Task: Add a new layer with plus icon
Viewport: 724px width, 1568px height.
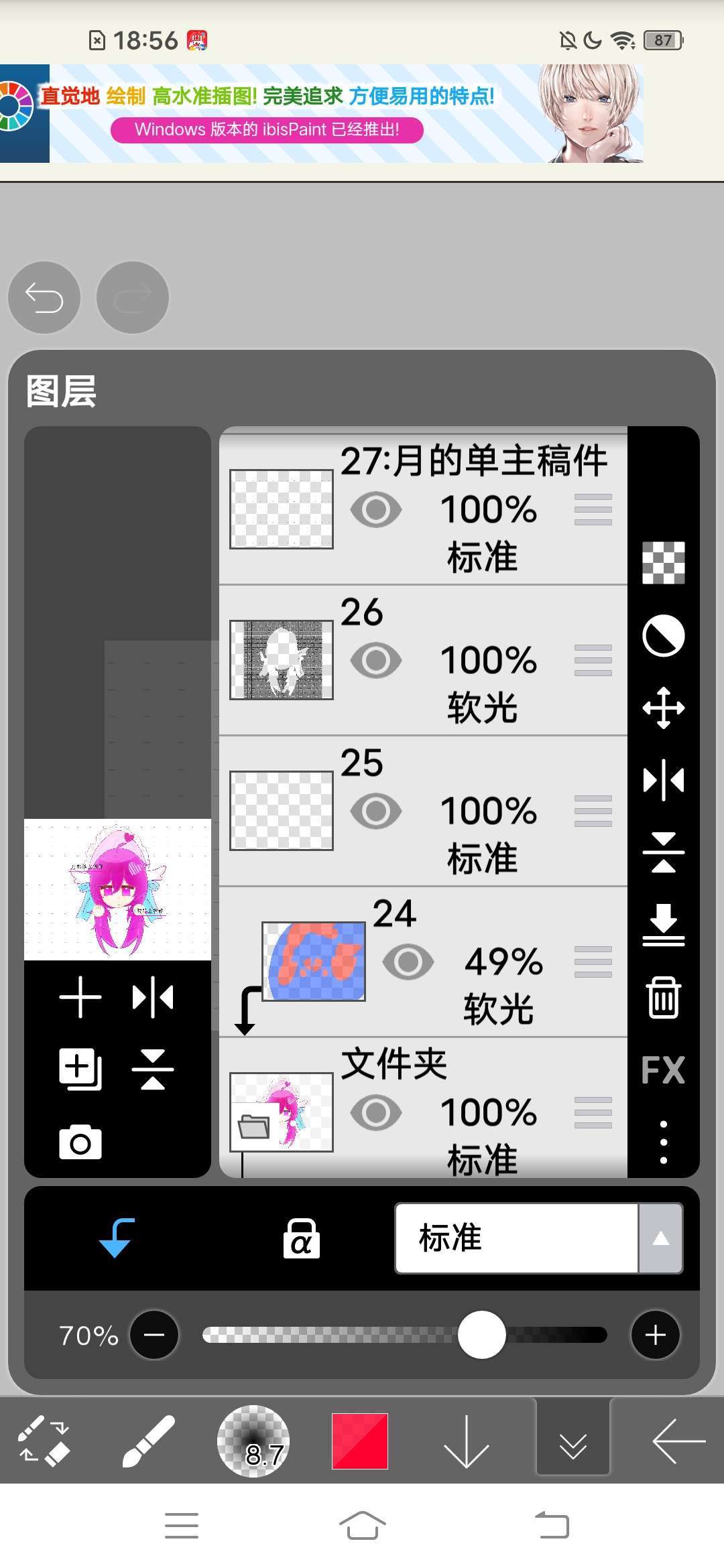Action: [x=80, y=997]
